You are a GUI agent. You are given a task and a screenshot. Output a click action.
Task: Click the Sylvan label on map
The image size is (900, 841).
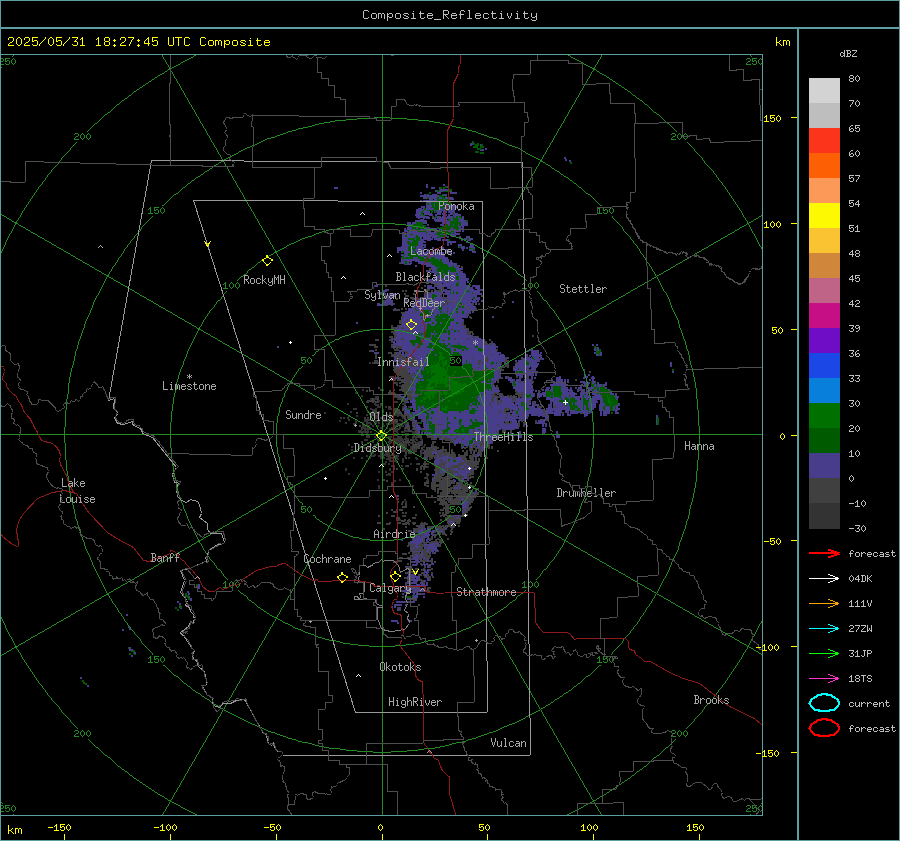click(382, 295)
